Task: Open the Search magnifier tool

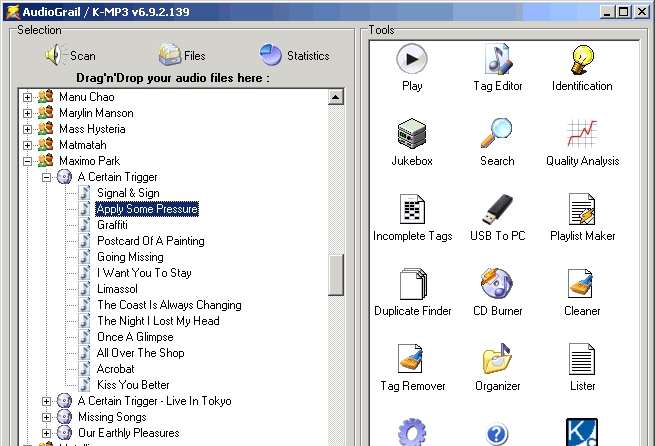Action: tap(497, 142)
